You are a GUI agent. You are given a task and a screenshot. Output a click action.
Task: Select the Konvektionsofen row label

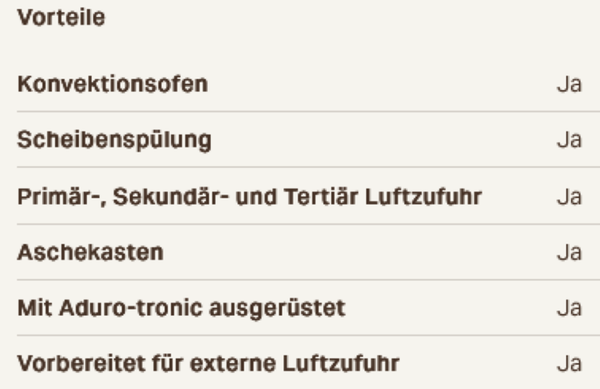pos(113,84)
